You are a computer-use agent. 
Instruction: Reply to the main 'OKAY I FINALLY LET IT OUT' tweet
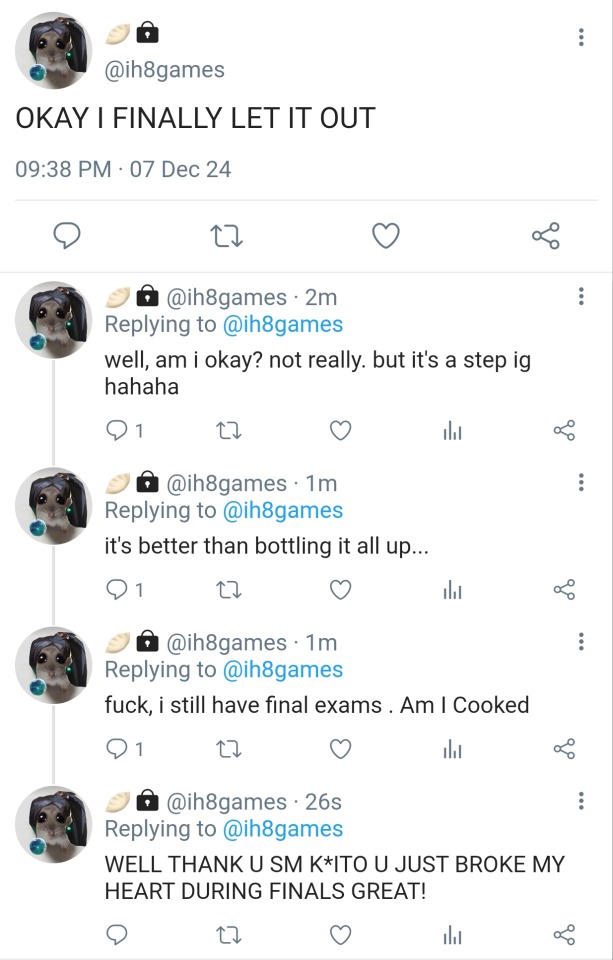pyautogui.click(x=66, y=236)
